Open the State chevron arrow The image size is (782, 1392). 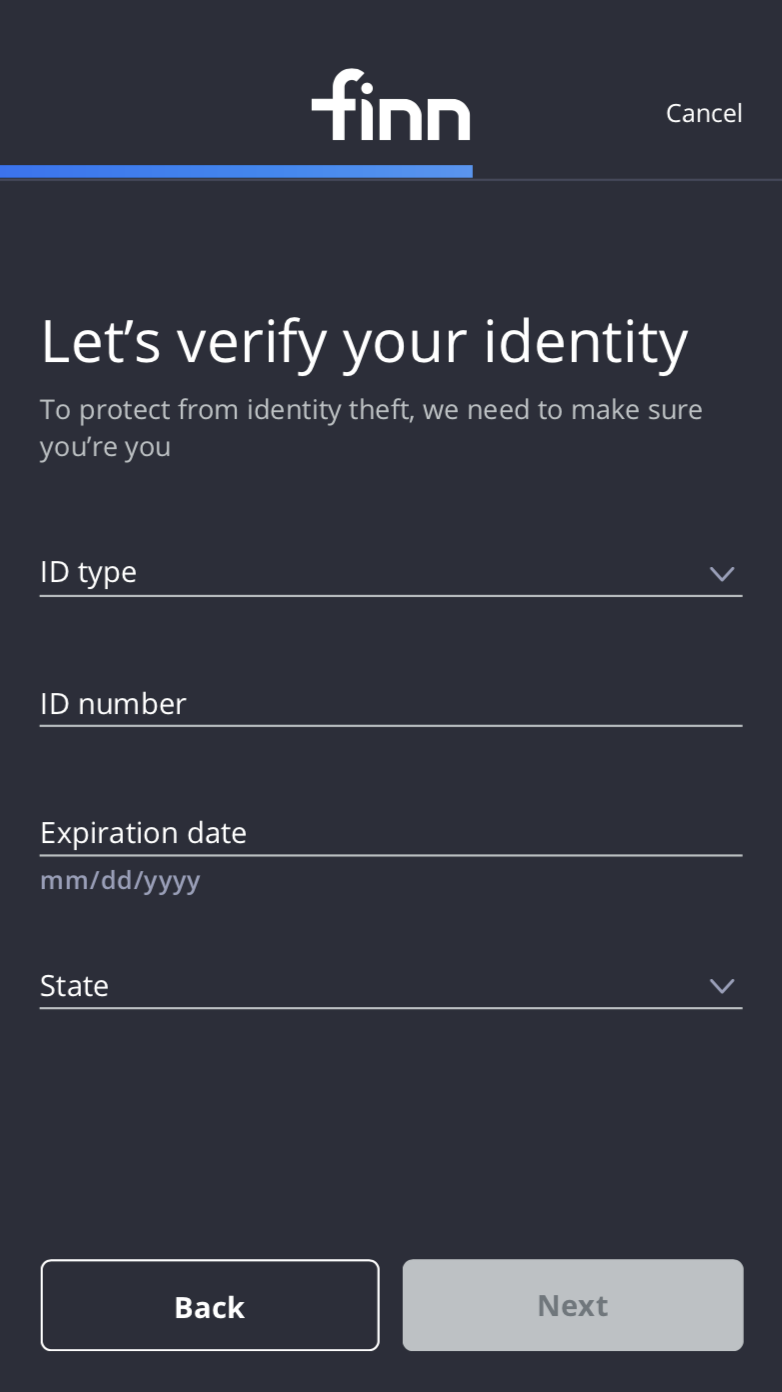pos(721,986)
